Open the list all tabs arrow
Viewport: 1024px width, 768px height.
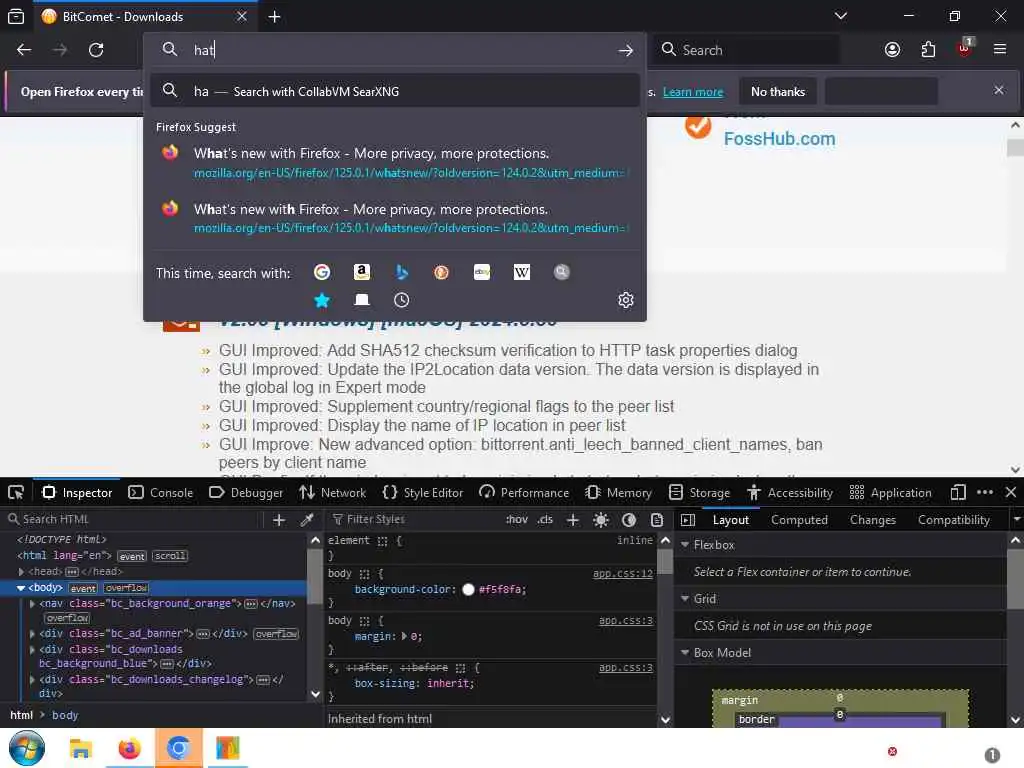(841, 16)
